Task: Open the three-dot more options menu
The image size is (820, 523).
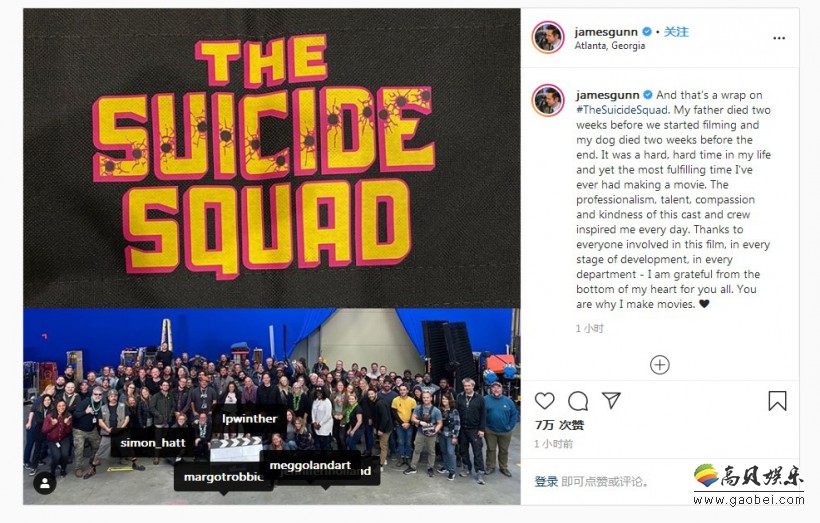Action: [x=779, y=38]
